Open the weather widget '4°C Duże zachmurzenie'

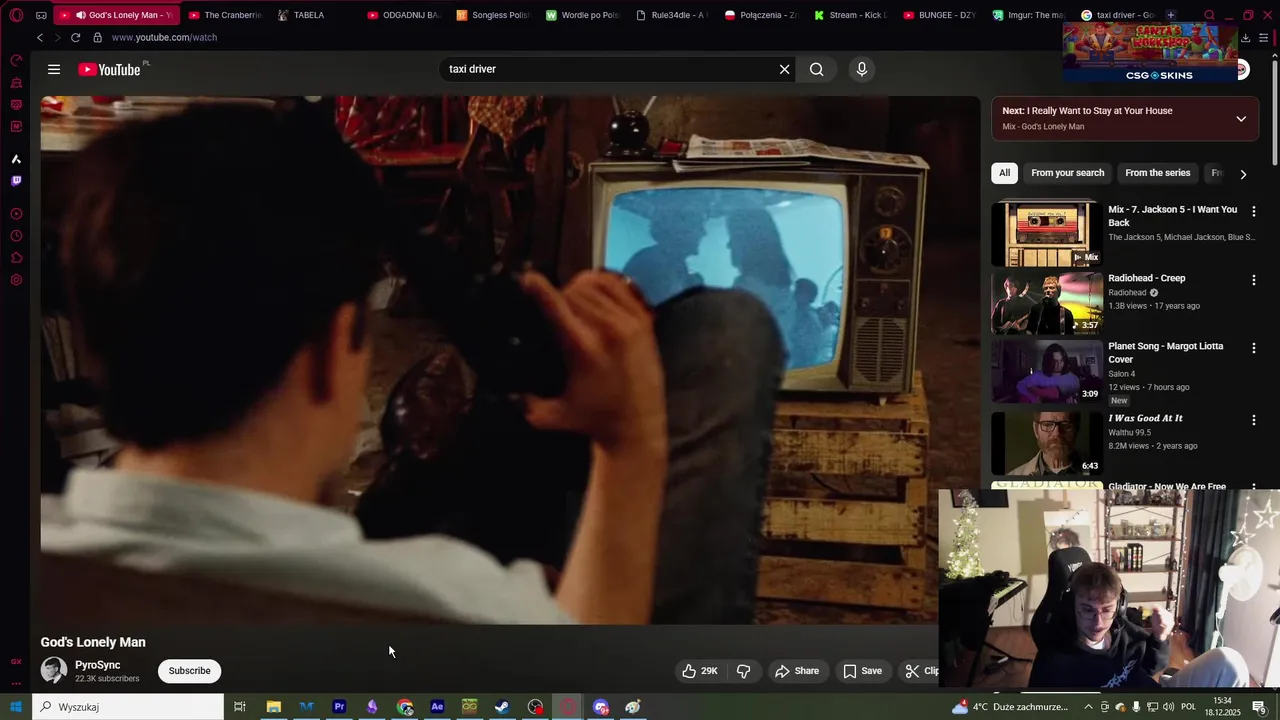1010,707
